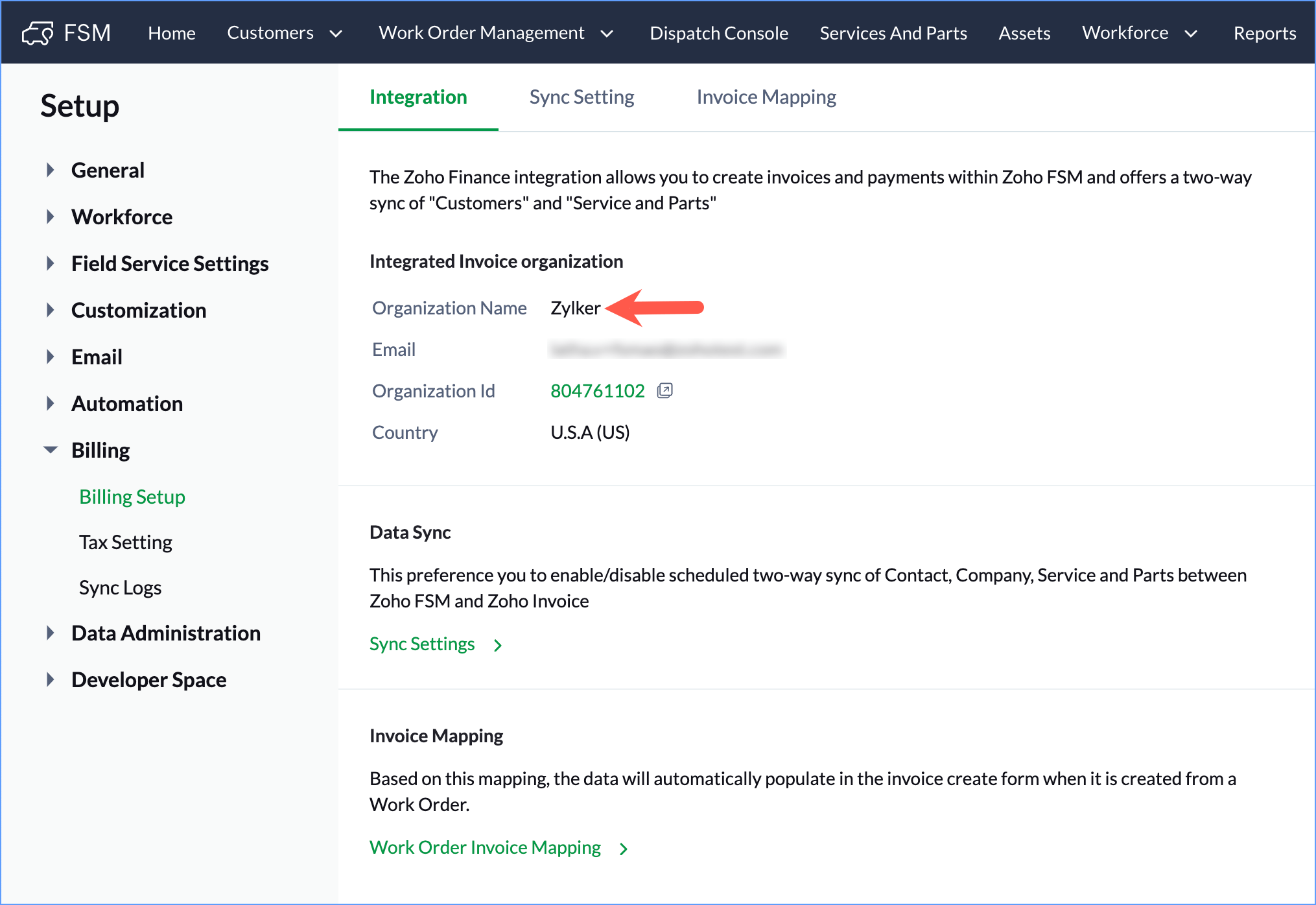Go to Home in the top navigation

point(172,33)
